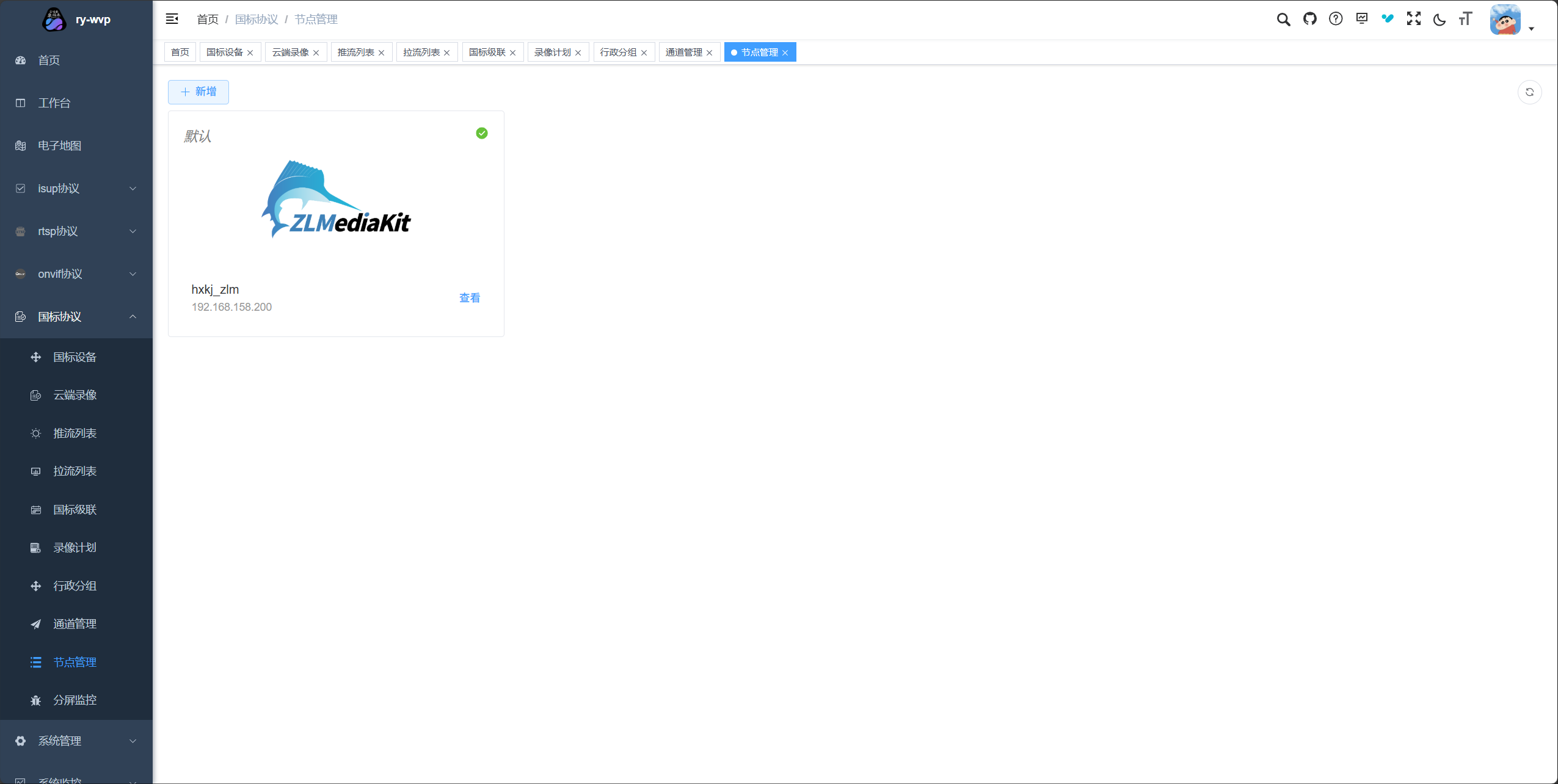Click 首页 in the breadcrumb
1558x784 pixels.
208,20
